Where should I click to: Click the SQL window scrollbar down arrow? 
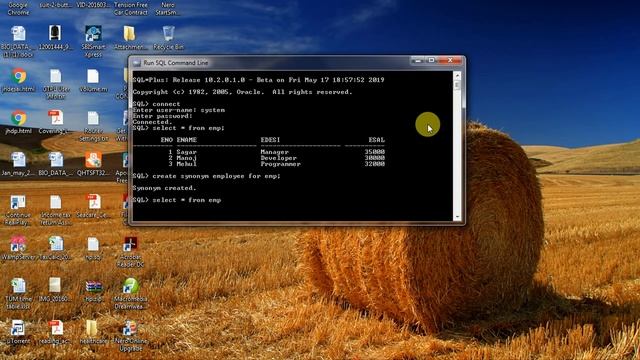[x=457, y=217]
